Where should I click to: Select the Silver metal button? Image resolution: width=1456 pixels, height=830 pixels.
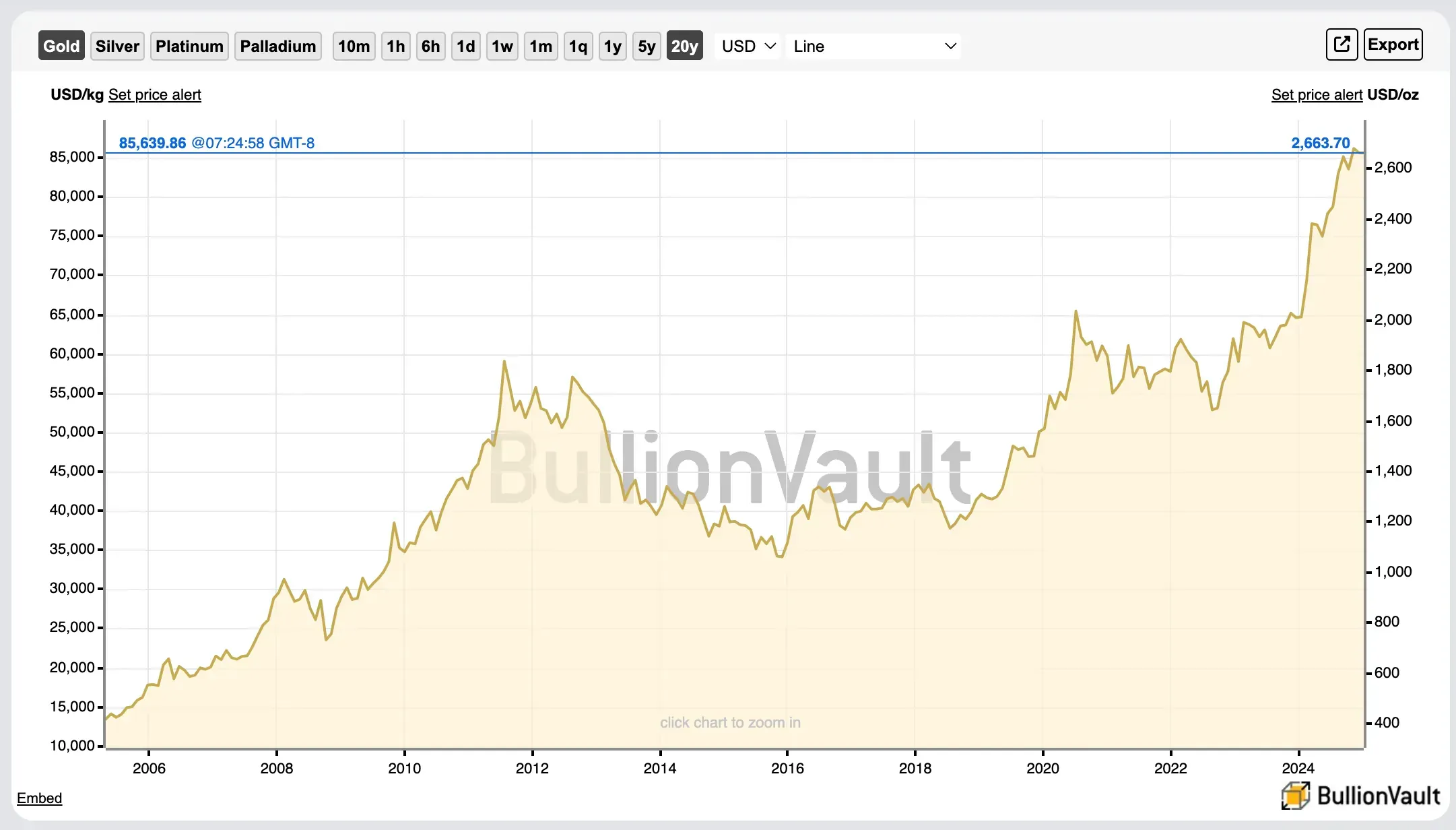click(117, 46)
